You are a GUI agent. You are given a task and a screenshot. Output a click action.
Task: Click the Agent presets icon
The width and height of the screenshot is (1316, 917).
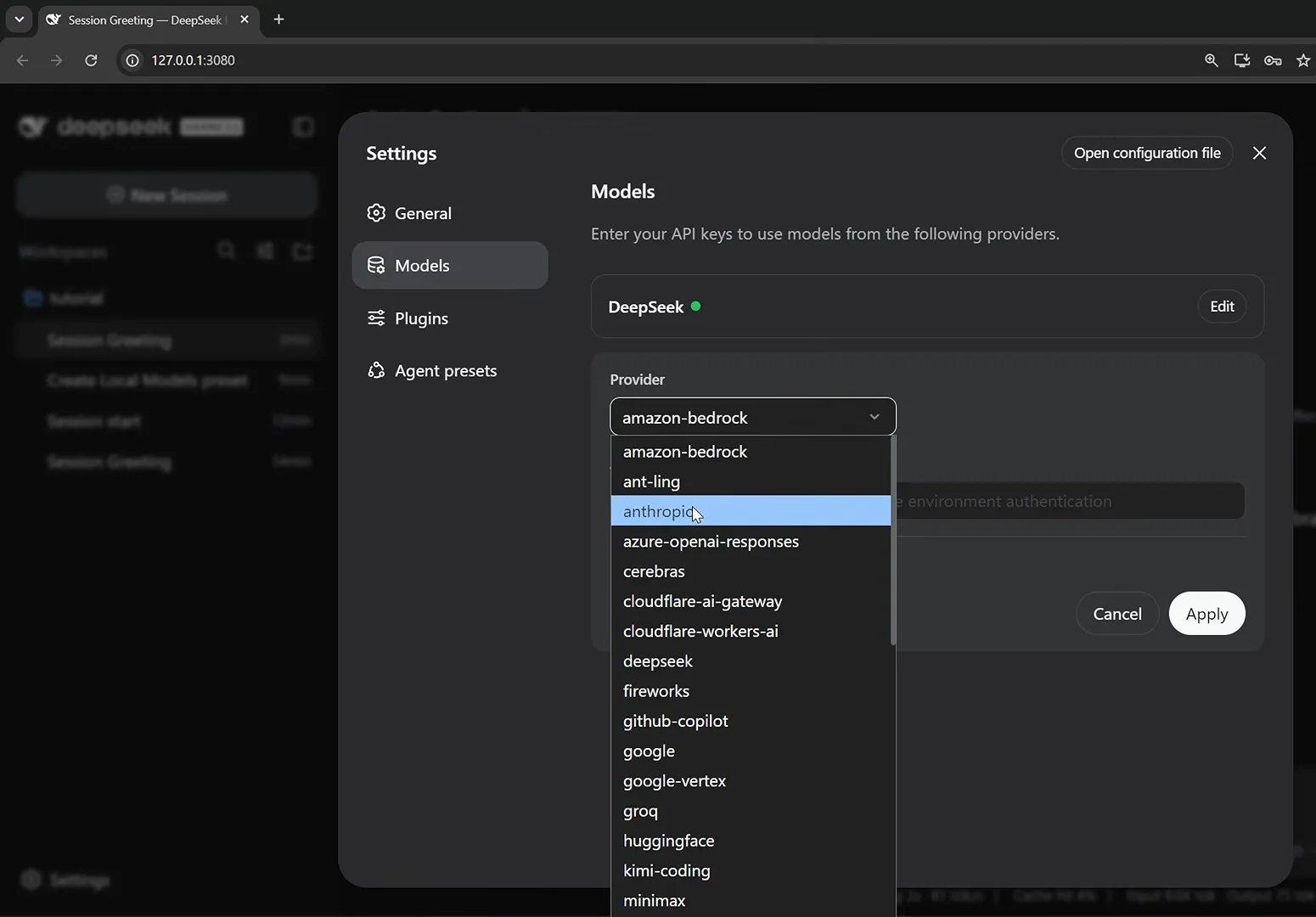click(x=376, y=371)
